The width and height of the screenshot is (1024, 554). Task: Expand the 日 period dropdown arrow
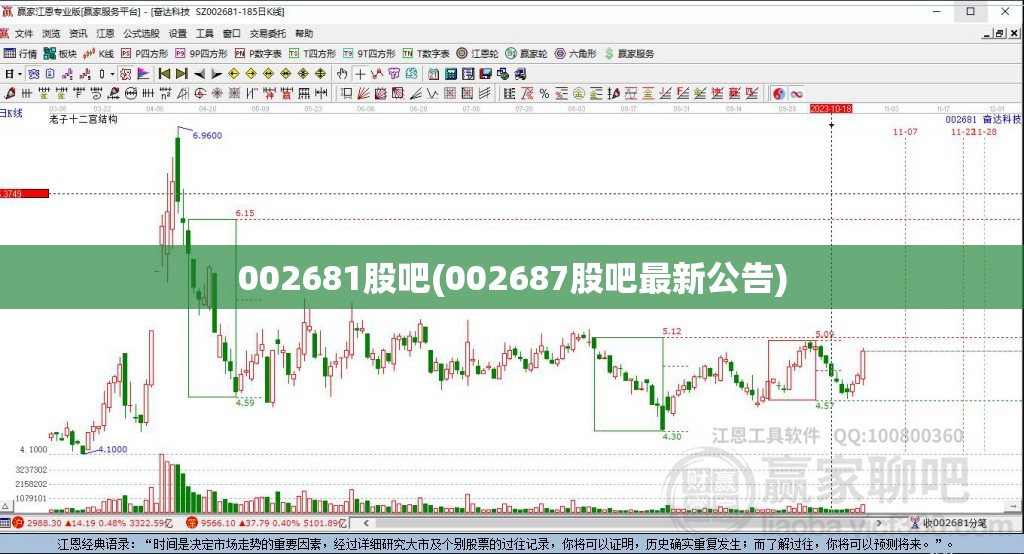click(20, 74)
